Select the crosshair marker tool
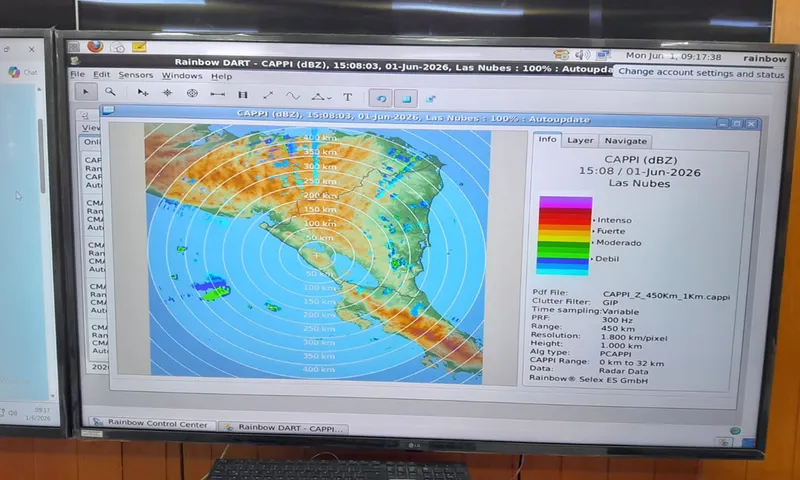800x480 pixels. [167, 93]
